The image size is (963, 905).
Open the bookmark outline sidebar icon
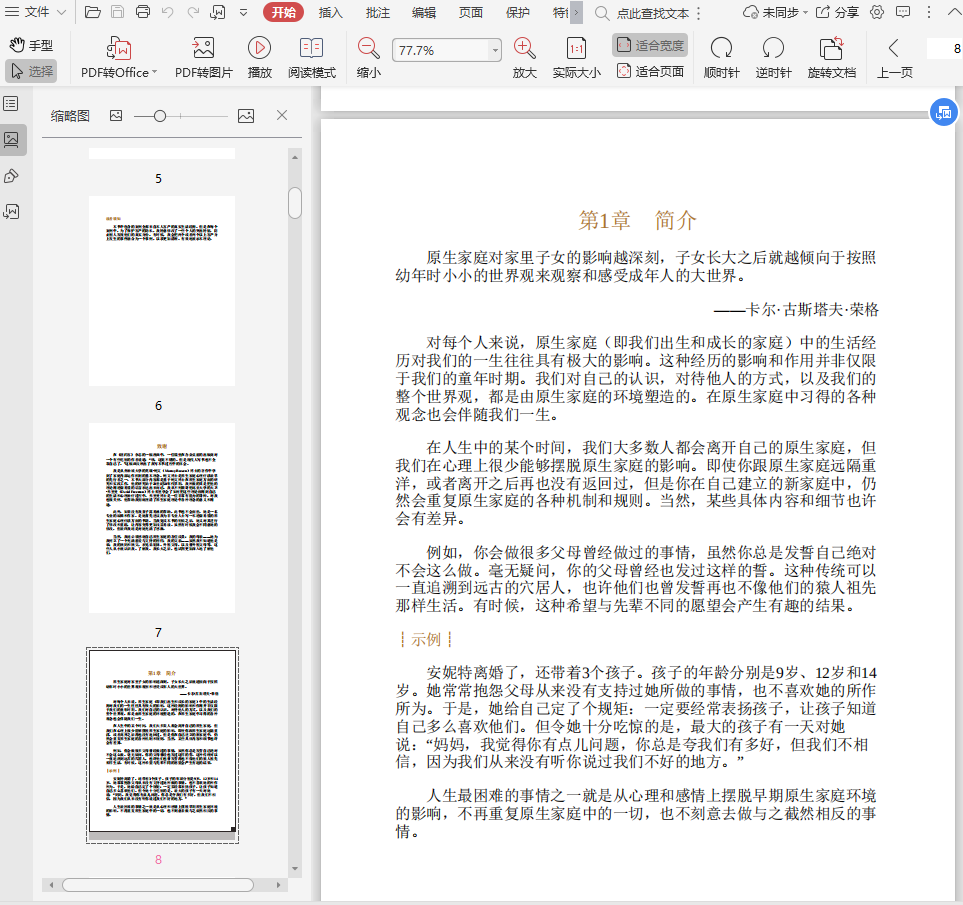[11, 104]
